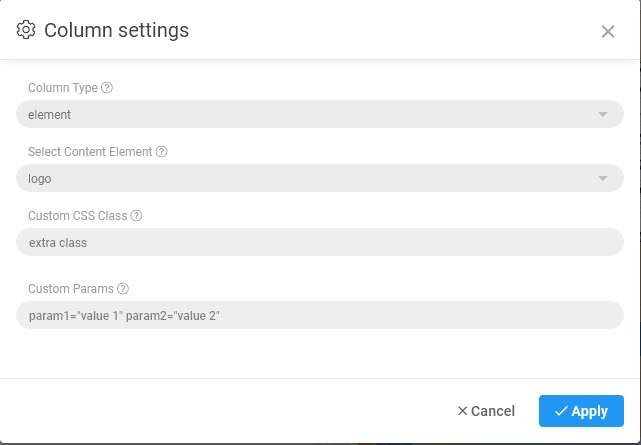Click the Select Content Element dropdown arrow
The image size is (641, 445).
(603, 178)
